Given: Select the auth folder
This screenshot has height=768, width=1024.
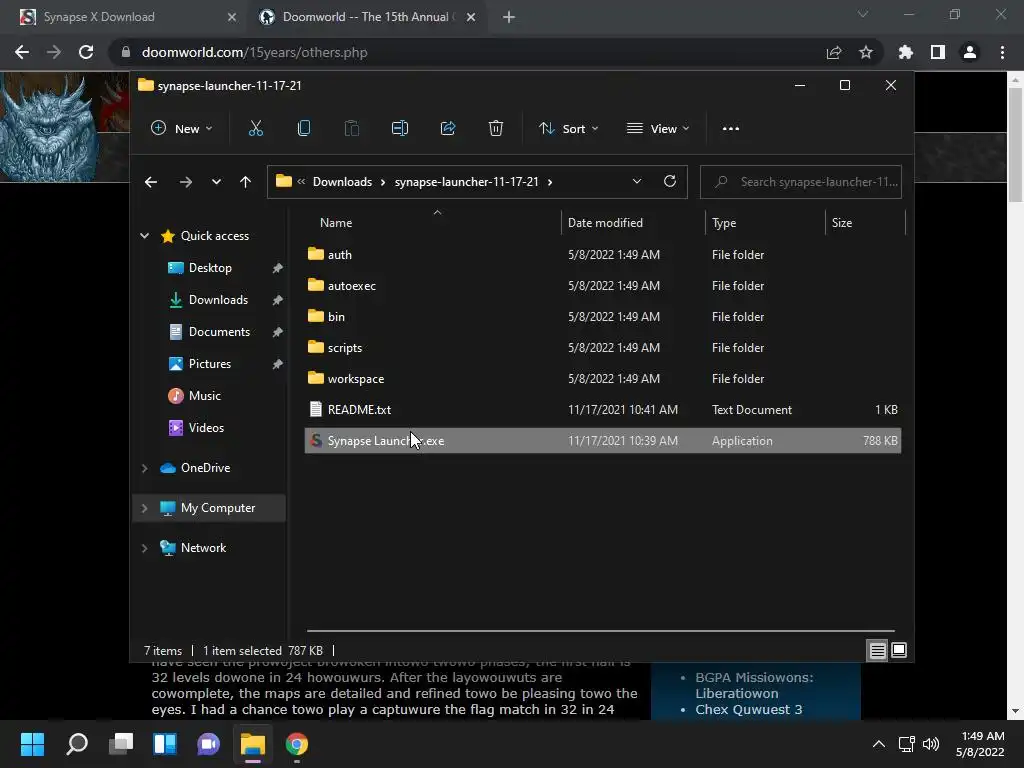Looking at the screenshot, I should [x=602, y=255].
